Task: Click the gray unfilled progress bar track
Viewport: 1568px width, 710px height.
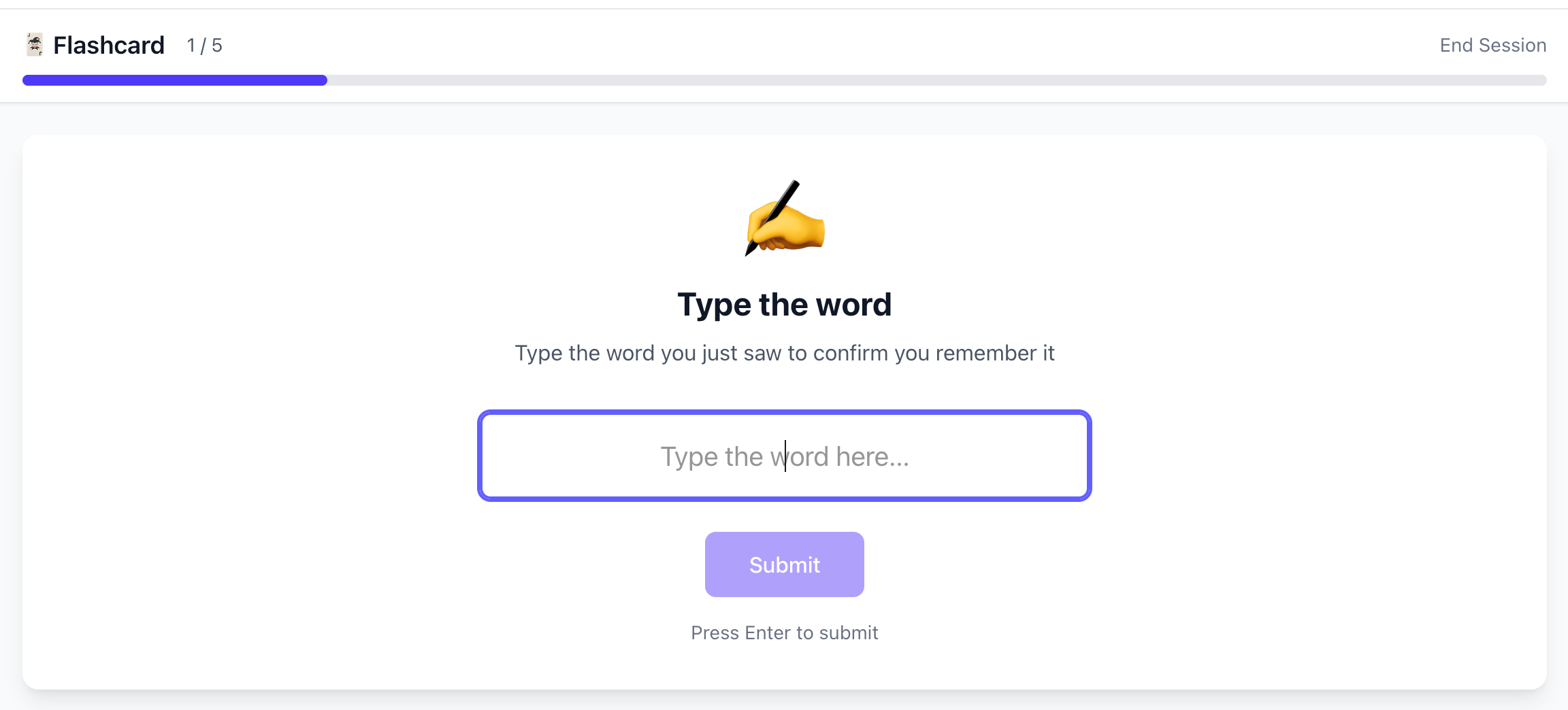Action: coord(936,80)
